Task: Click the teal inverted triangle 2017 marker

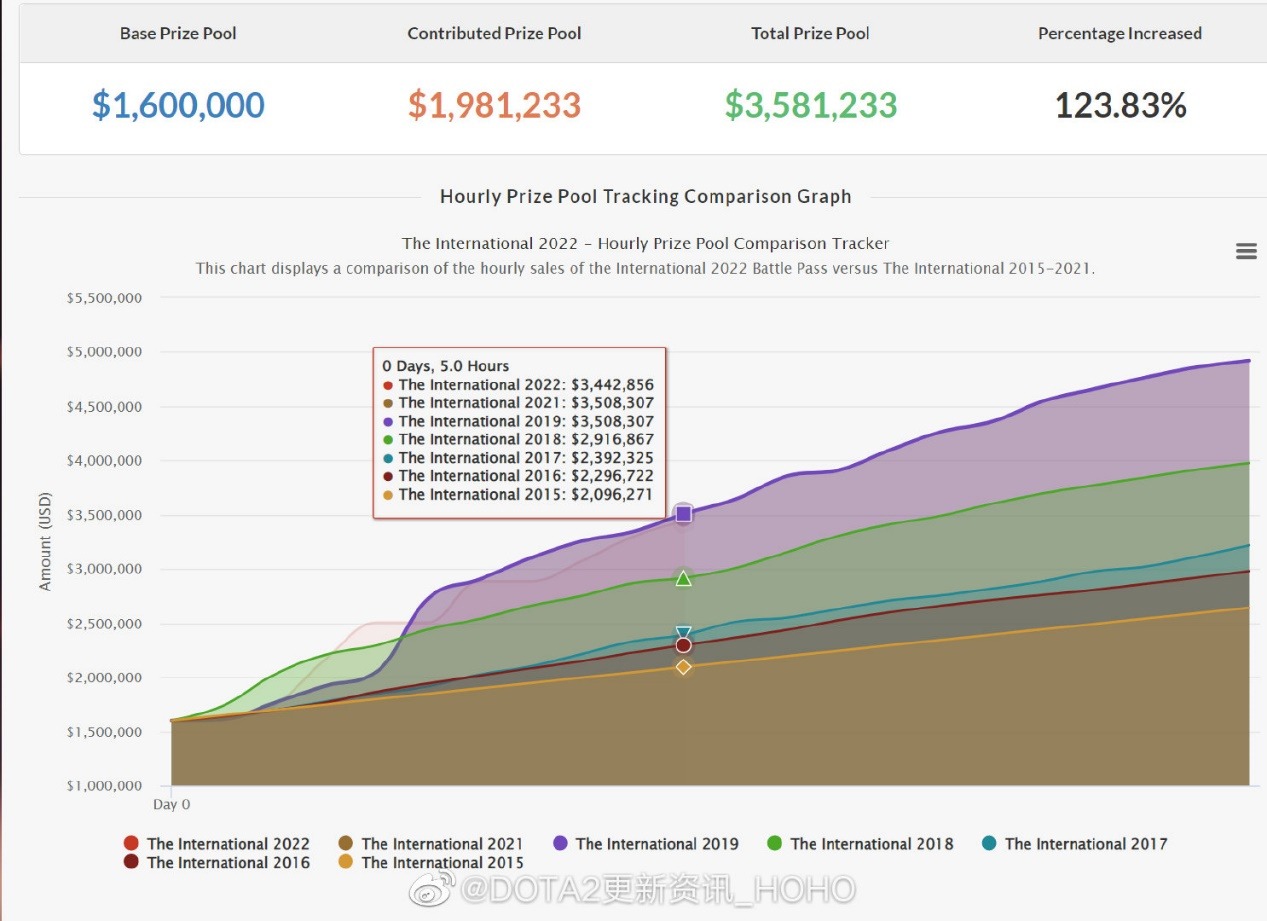Action: [684, 633]
